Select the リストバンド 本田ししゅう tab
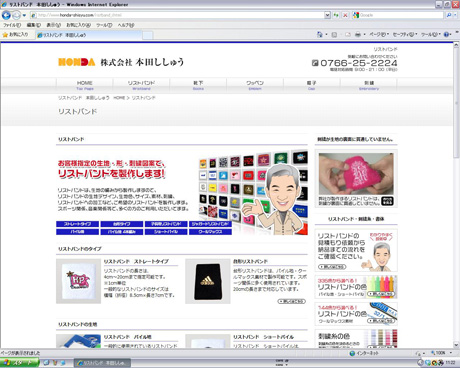The image size is (460, 368). (88, 35)
